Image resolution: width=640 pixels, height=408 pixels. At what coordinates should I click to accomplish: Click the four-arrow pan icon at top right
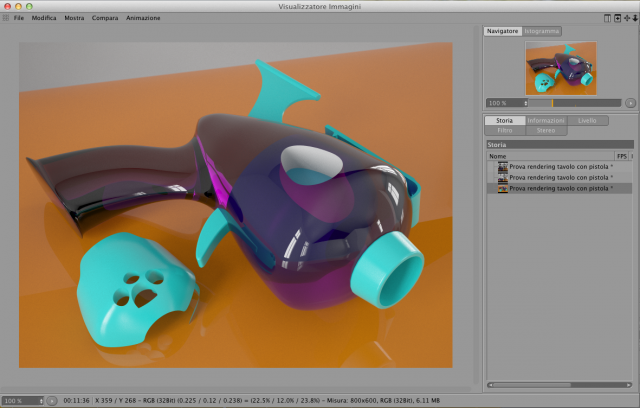[x=627, y=18]
